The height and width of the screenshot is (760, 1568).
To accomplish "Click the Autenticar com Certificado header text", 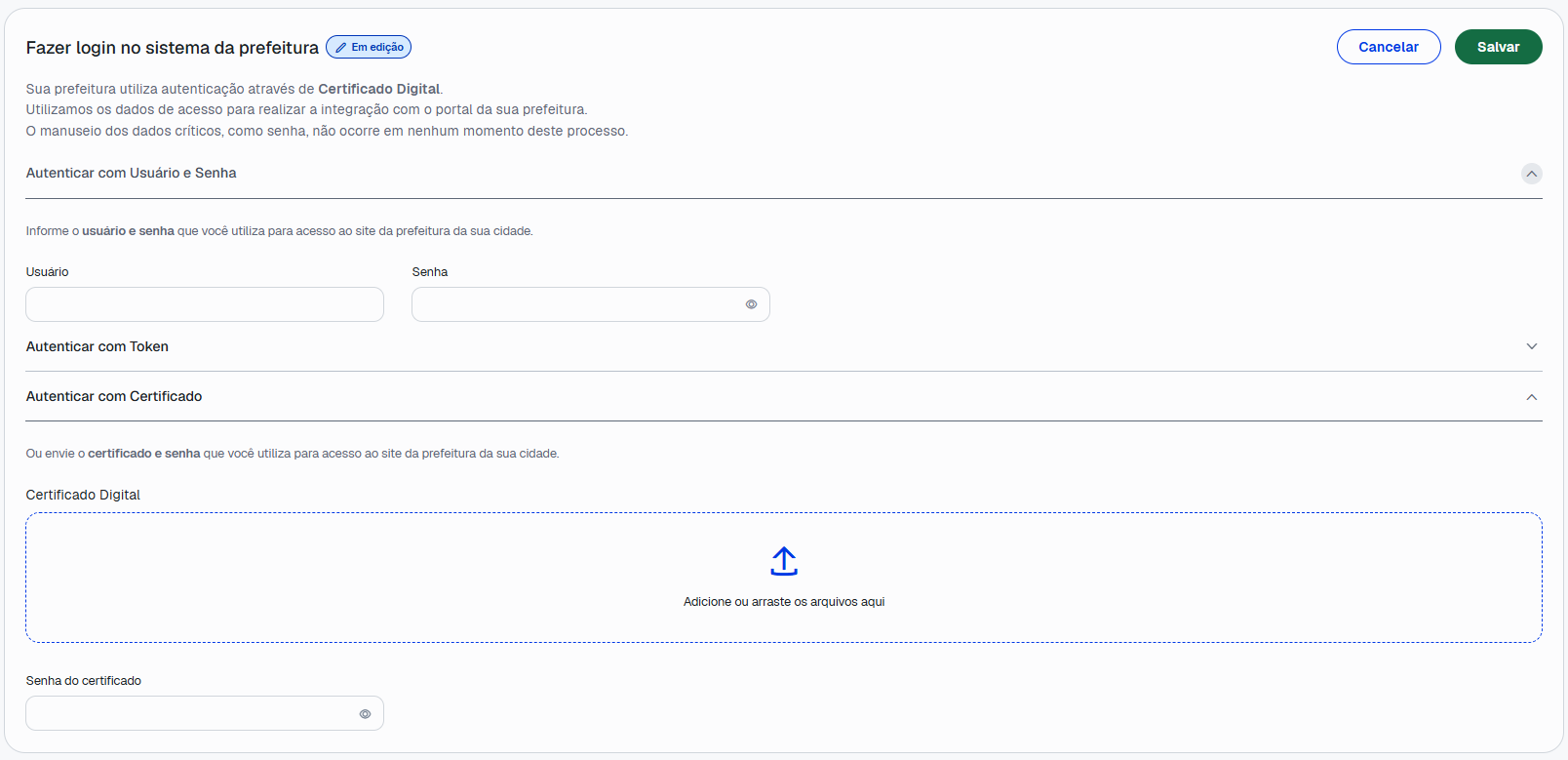I will pos(114,396).
